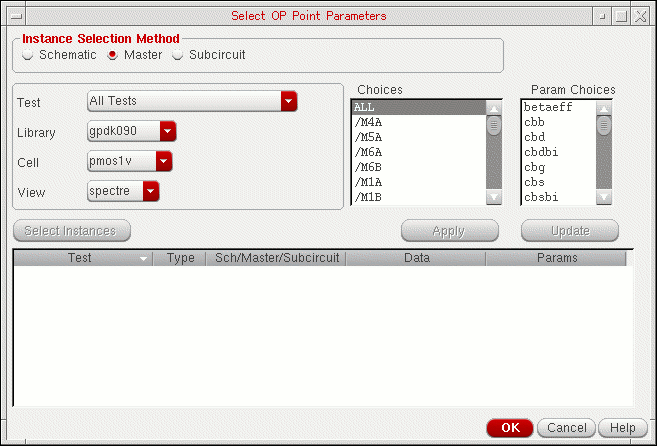The image size is (657, 446).
Task: Select the Schematic radio button
Action: [x=28, y=55]
